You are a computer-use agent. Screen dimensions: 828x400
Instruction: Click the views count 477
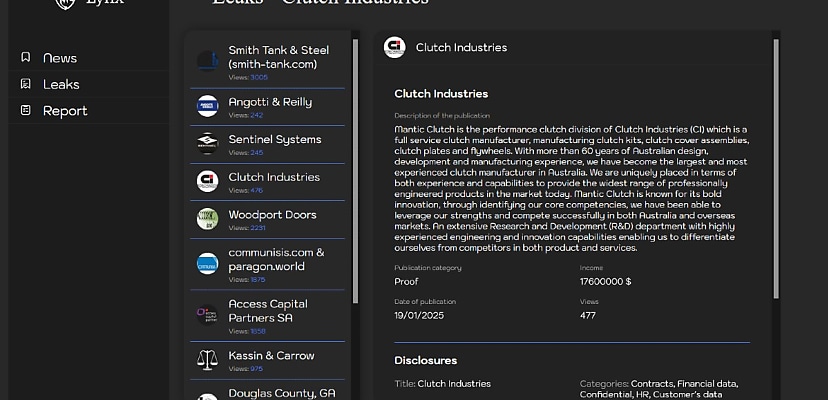coord(588,315)
